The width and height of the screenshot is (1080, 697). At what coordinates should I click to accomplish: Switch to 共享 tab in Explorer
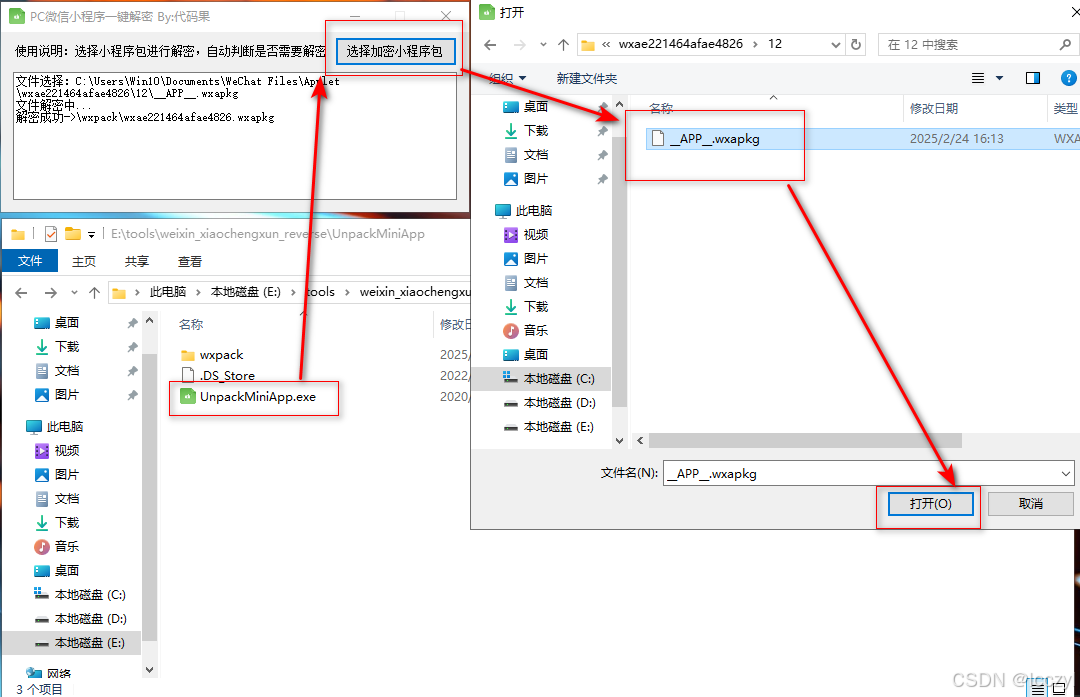136,262
